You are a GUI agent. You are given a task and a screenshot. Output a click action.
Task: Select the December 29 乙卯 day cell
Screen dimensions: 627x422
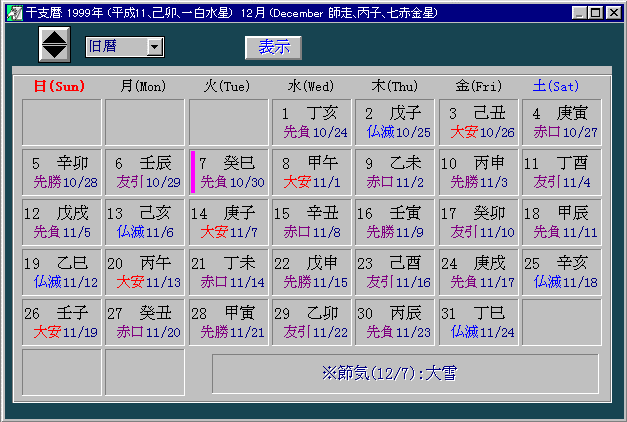(x=311, y=322)
